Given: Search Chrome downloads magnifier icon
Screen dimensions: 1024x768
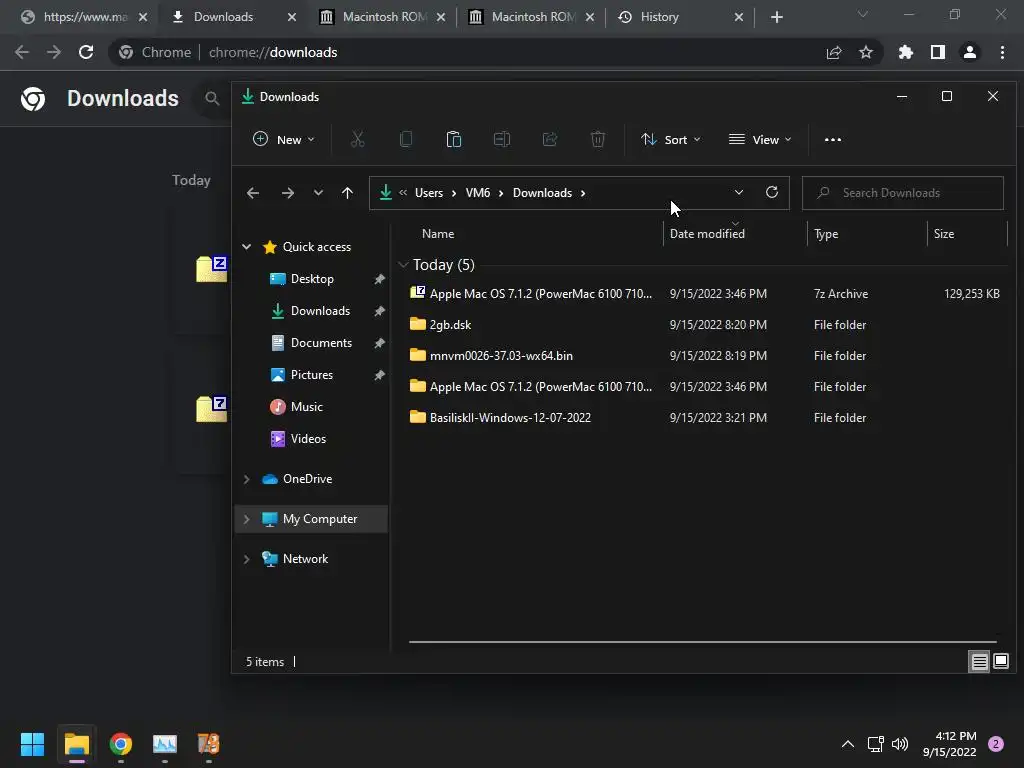Looking at the screenshot, I should (212, 99).
